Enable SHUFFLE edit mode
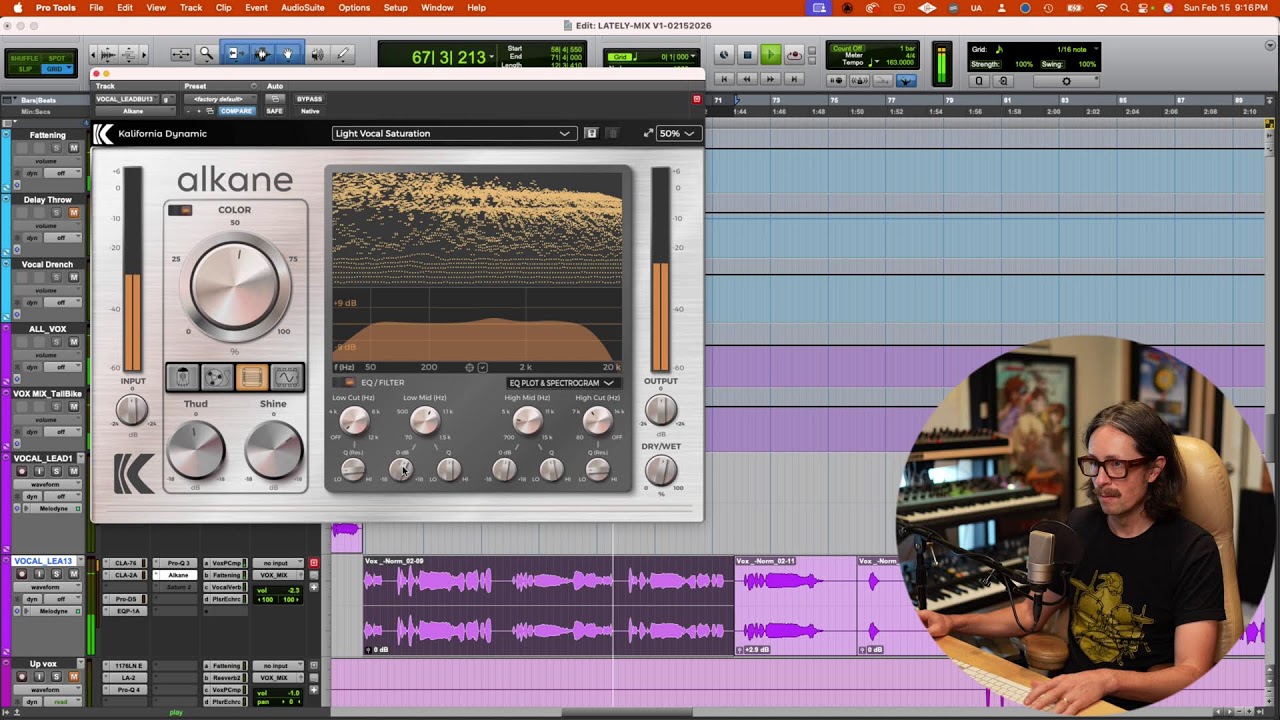Image resolution: width=1280 pixels, height=720 pixels. [26, 60]
